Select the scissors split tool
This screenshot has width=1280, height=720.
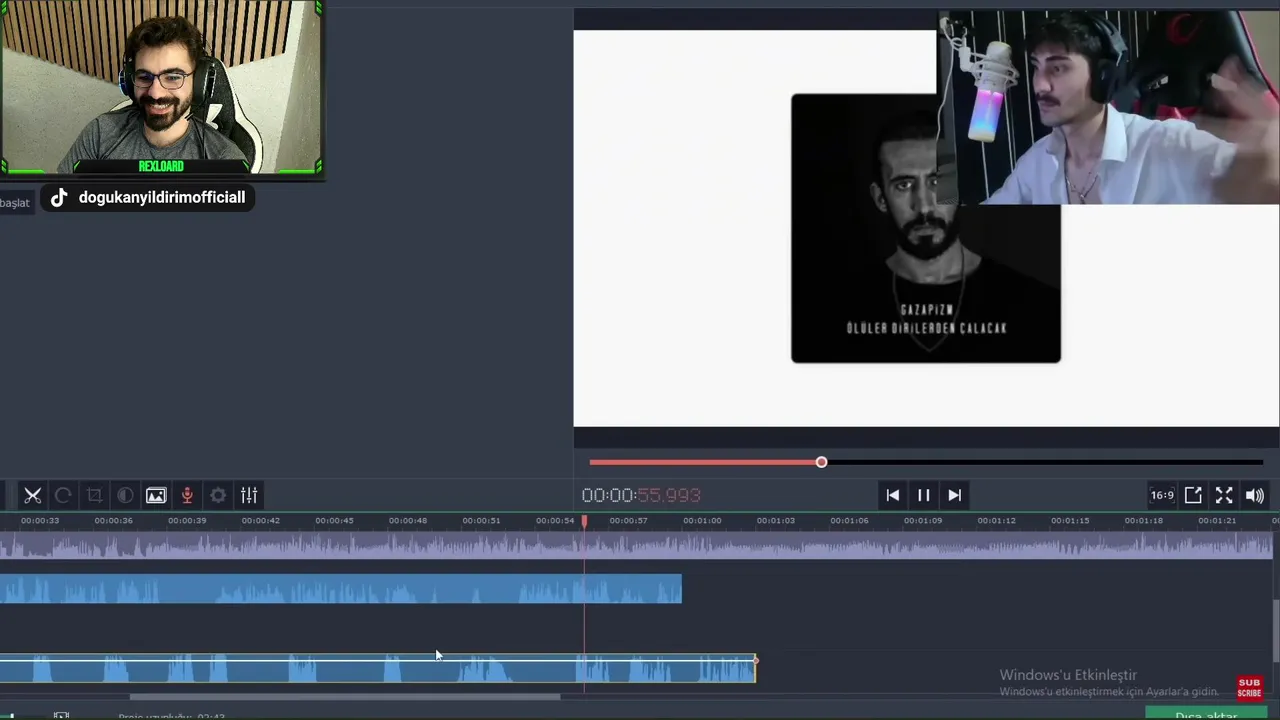(x=32, y=495)
